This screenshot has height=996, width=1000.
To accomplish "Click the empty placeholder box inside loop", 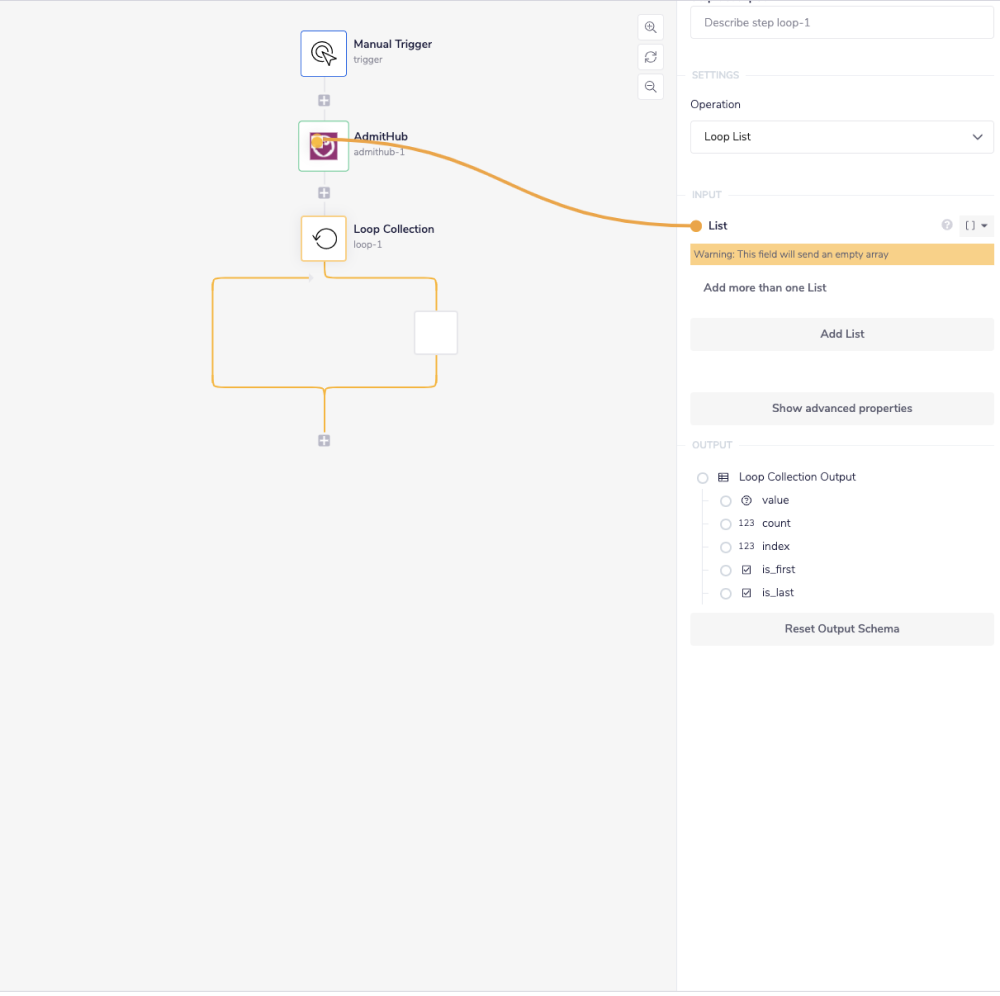I will pyautogui.click(x=436, y=332).
